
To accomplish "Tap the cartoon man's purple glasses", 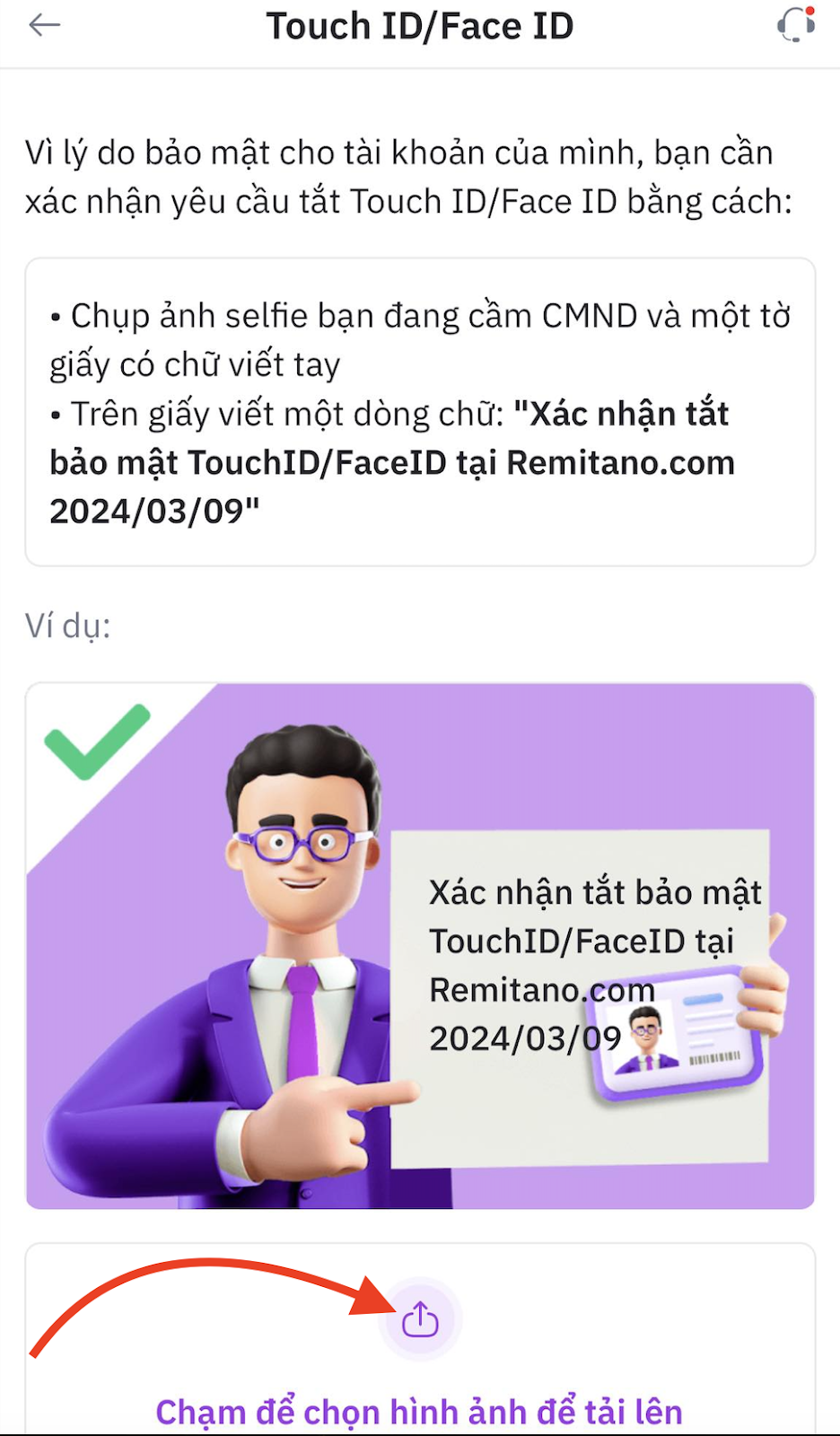I will 302,845.
